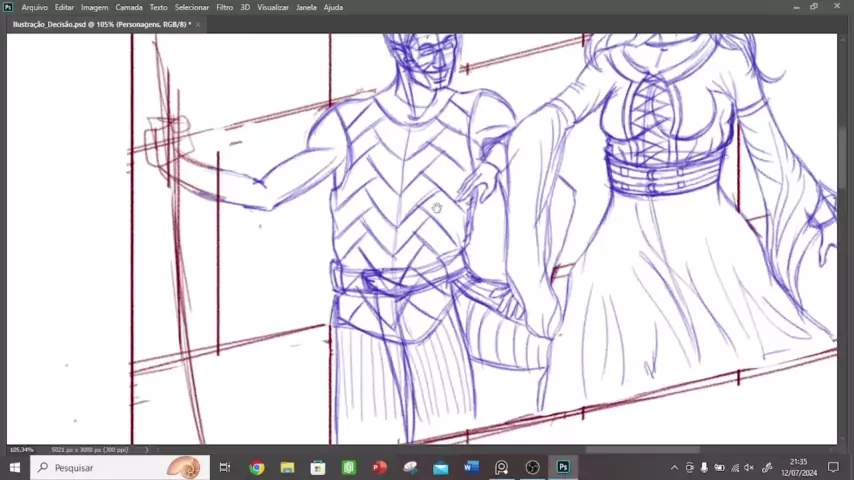Select the Ilustração_Decisão.psd document tab

click(100, 24)
